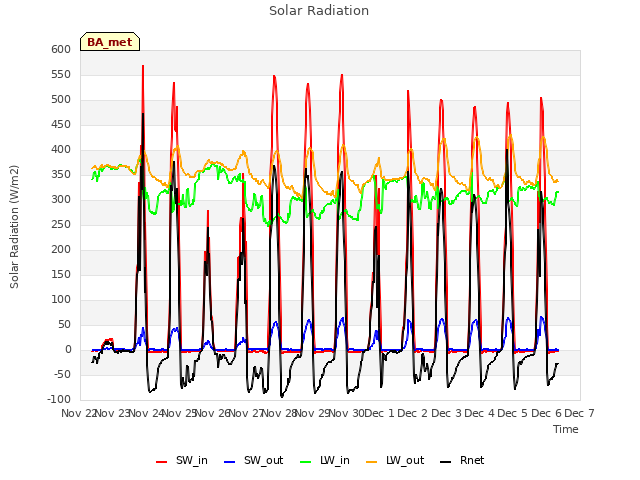Click the BA_met annotation label
Image resolution: width=640 pixels, height=480 pixels.
coord(110,42)
